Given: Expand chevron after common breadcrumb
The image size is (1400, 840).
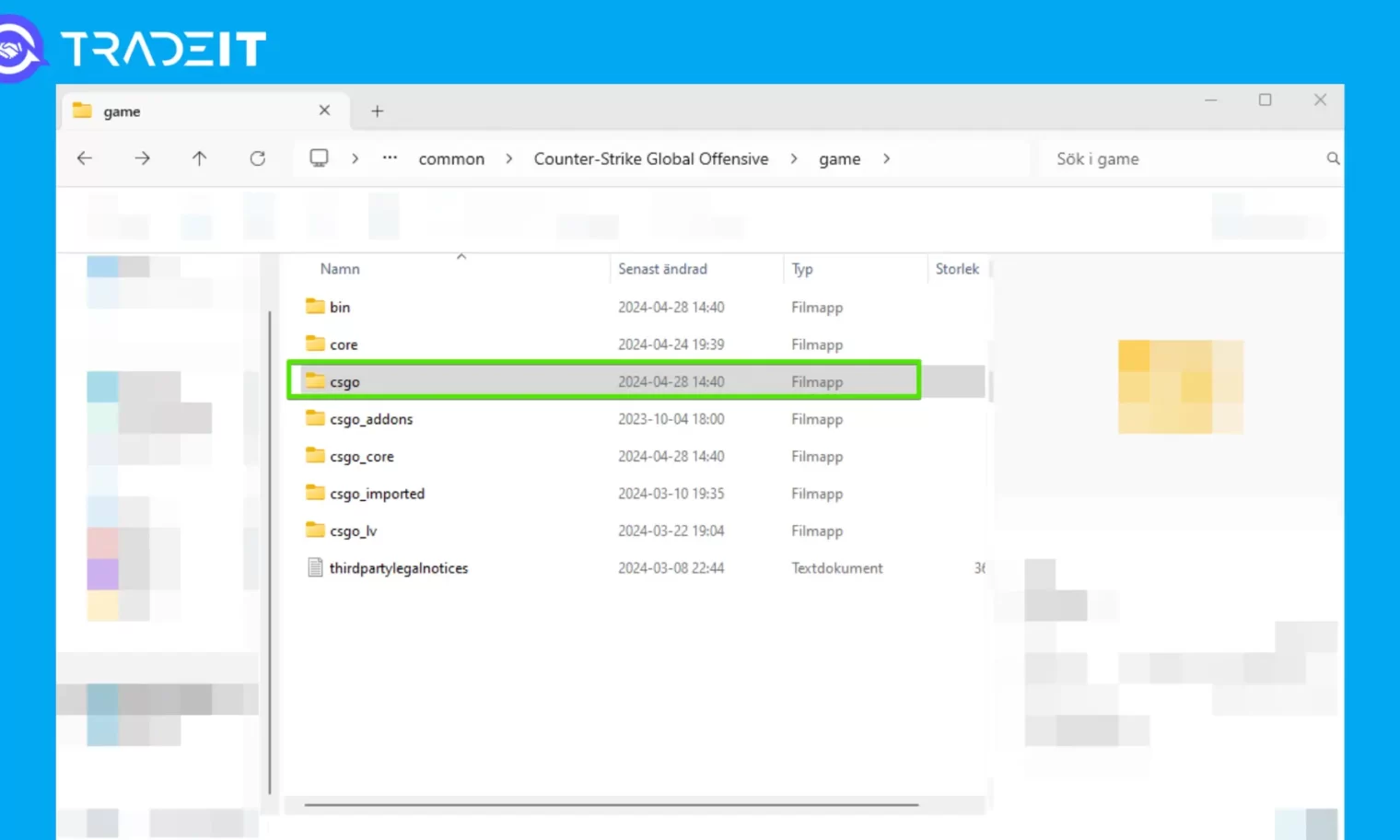Looking at the screenshot, I should point(508,158).
